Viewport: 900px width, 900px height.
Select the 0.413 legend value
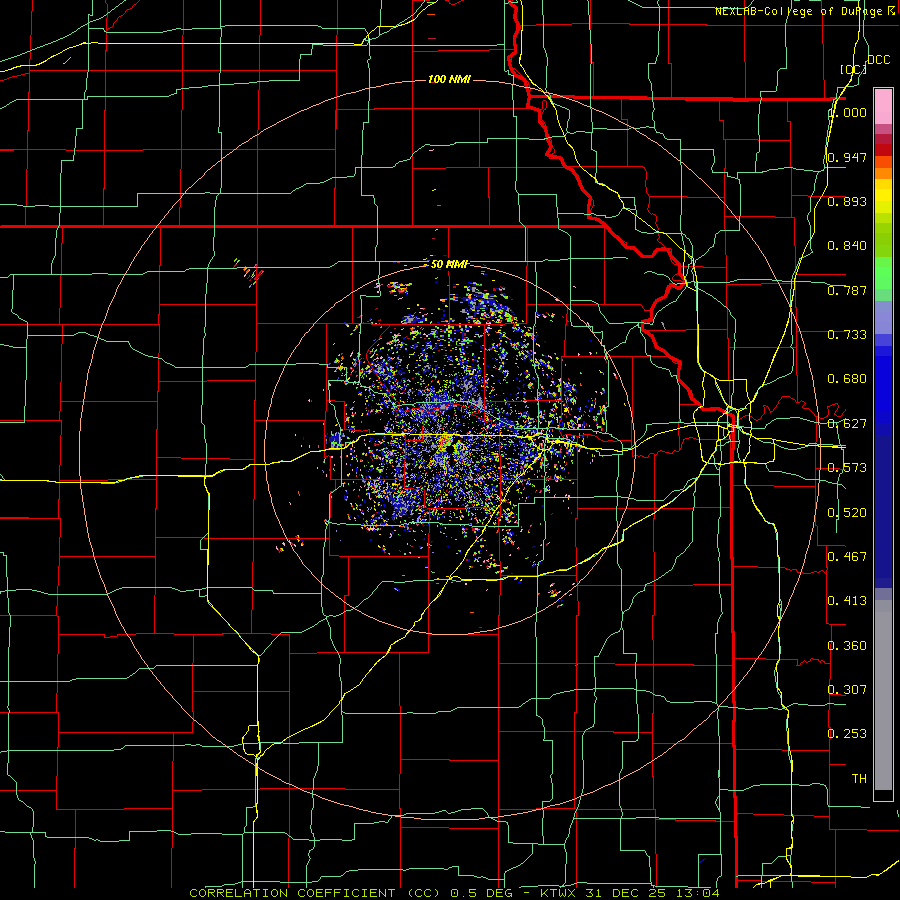click(847, 601)
